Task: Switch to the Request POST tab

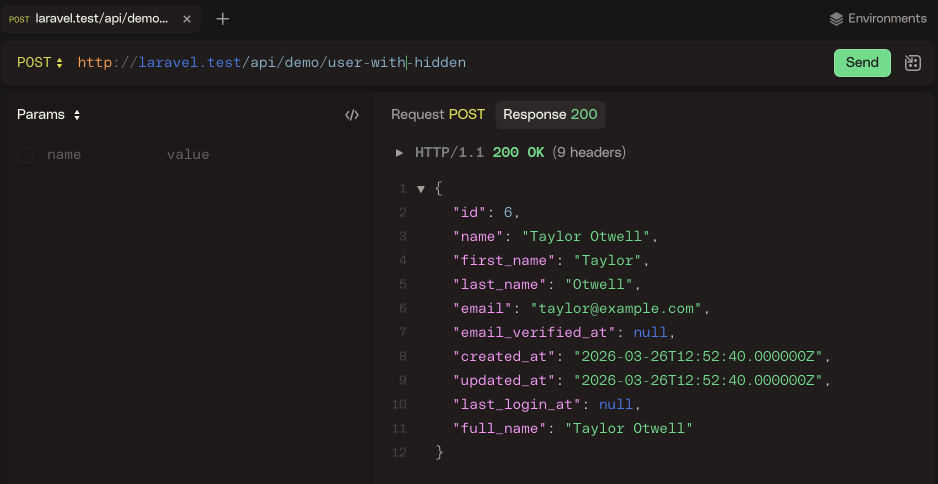Action: 437,115
